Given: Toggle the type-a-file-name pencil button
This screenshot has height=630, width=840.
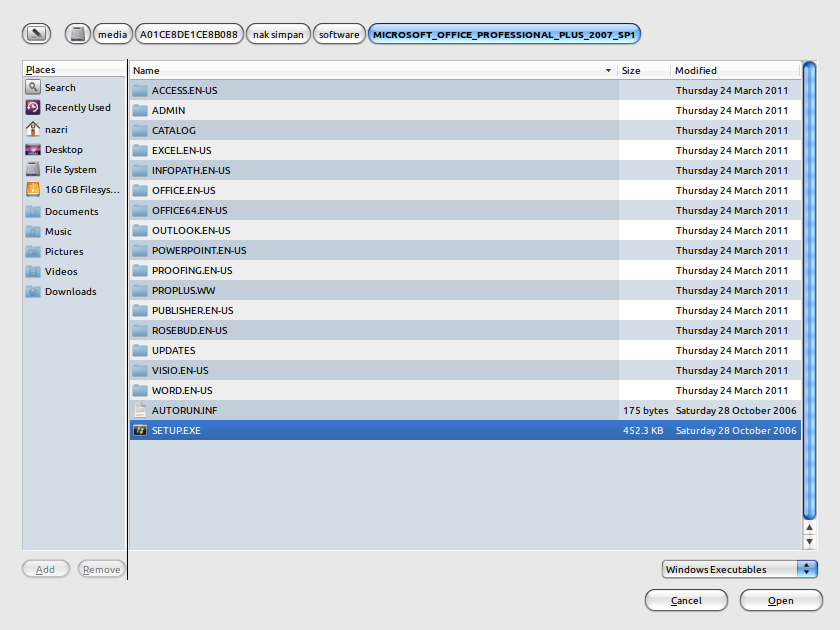Looking at the screenshot, I should [36, 34].
